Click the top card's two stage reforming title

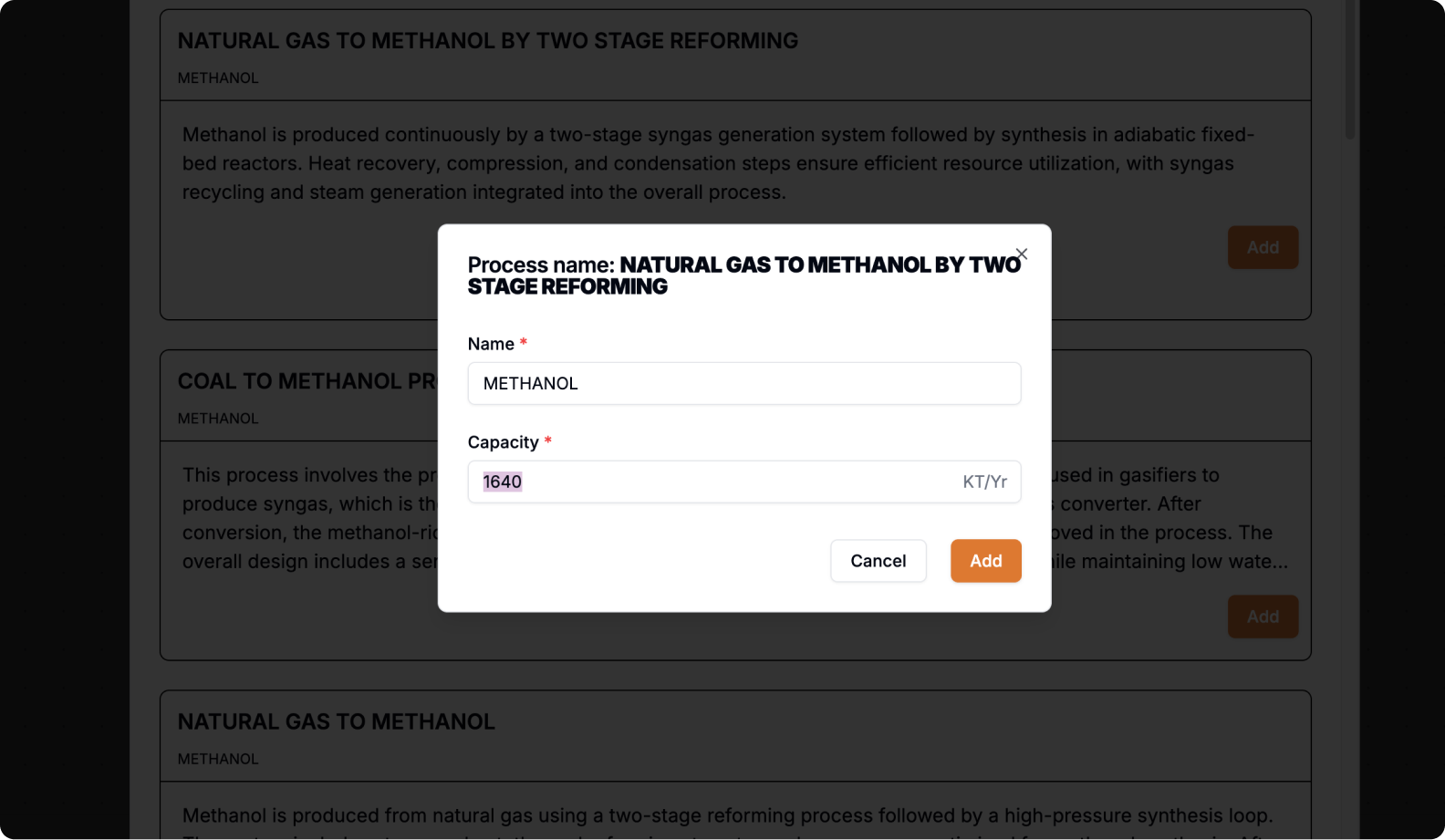488,41
